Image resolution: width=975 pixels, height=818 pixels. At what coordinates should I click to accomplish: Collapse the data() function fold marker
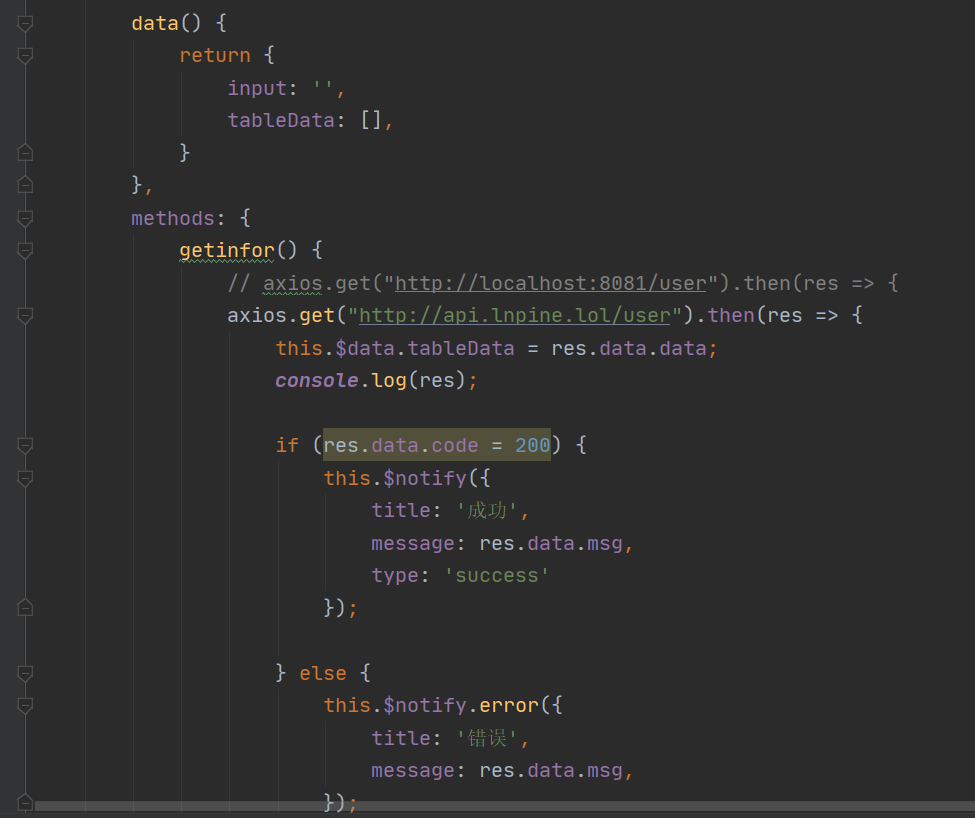tap(25, 24)
